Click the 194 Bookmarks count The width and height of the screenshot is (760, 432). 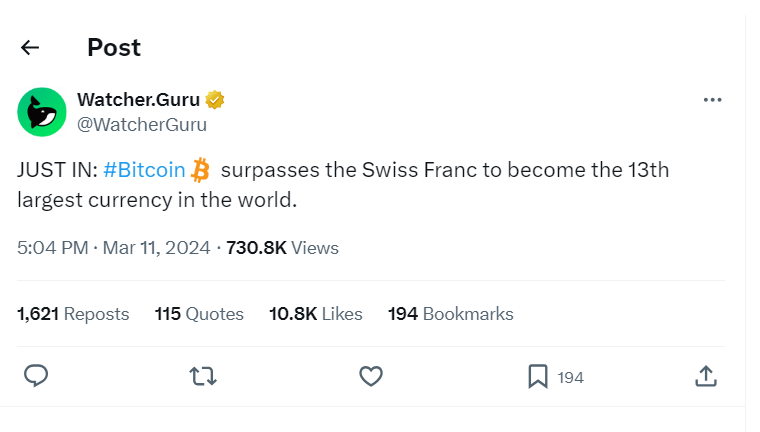click(450, 314)
